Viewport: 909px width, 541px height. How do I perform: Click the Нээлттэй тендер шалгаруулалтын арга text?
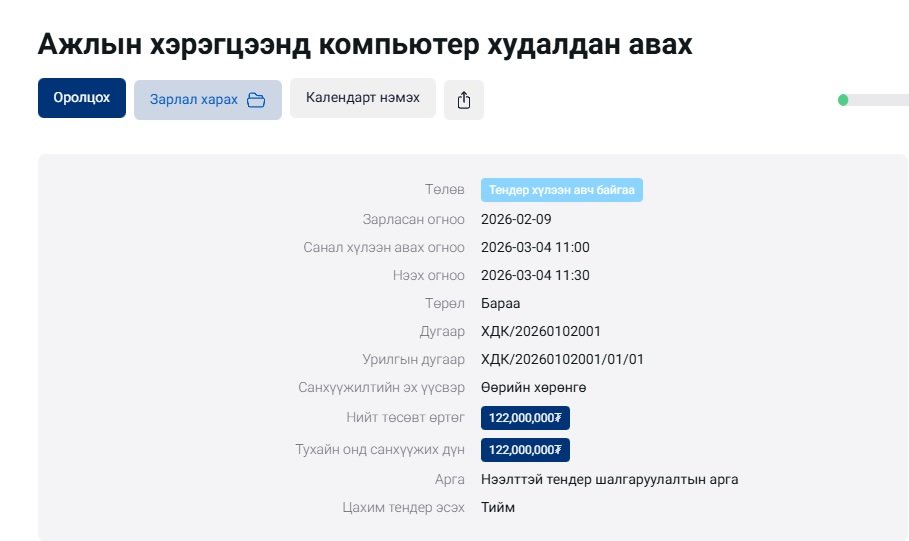coord(609,479)
